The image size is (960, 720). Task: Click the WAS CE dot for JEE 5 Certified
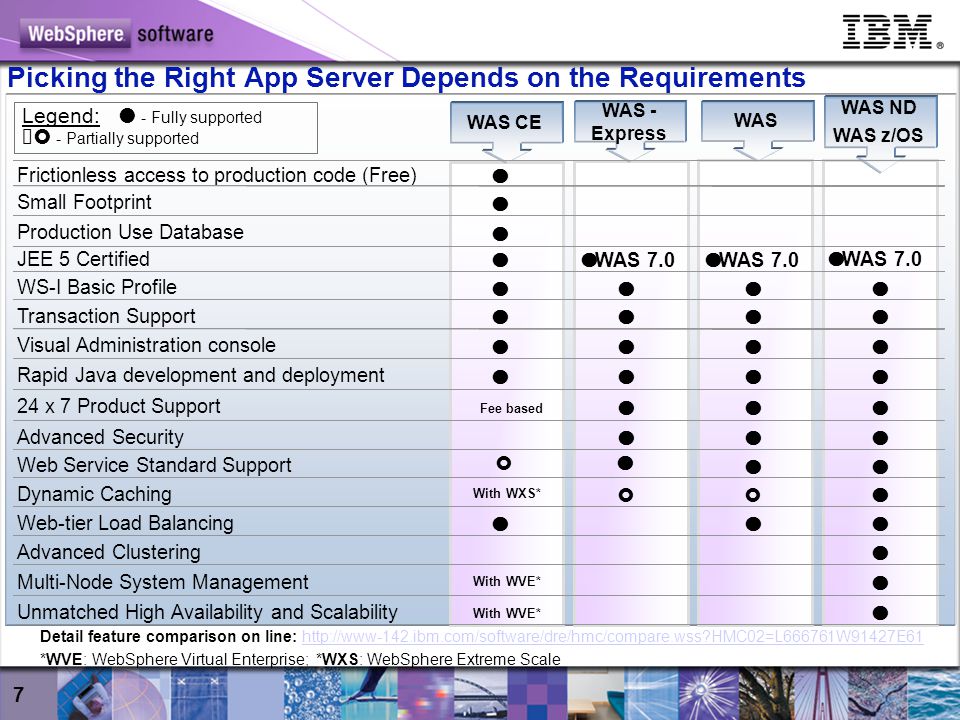pos(500,260)
